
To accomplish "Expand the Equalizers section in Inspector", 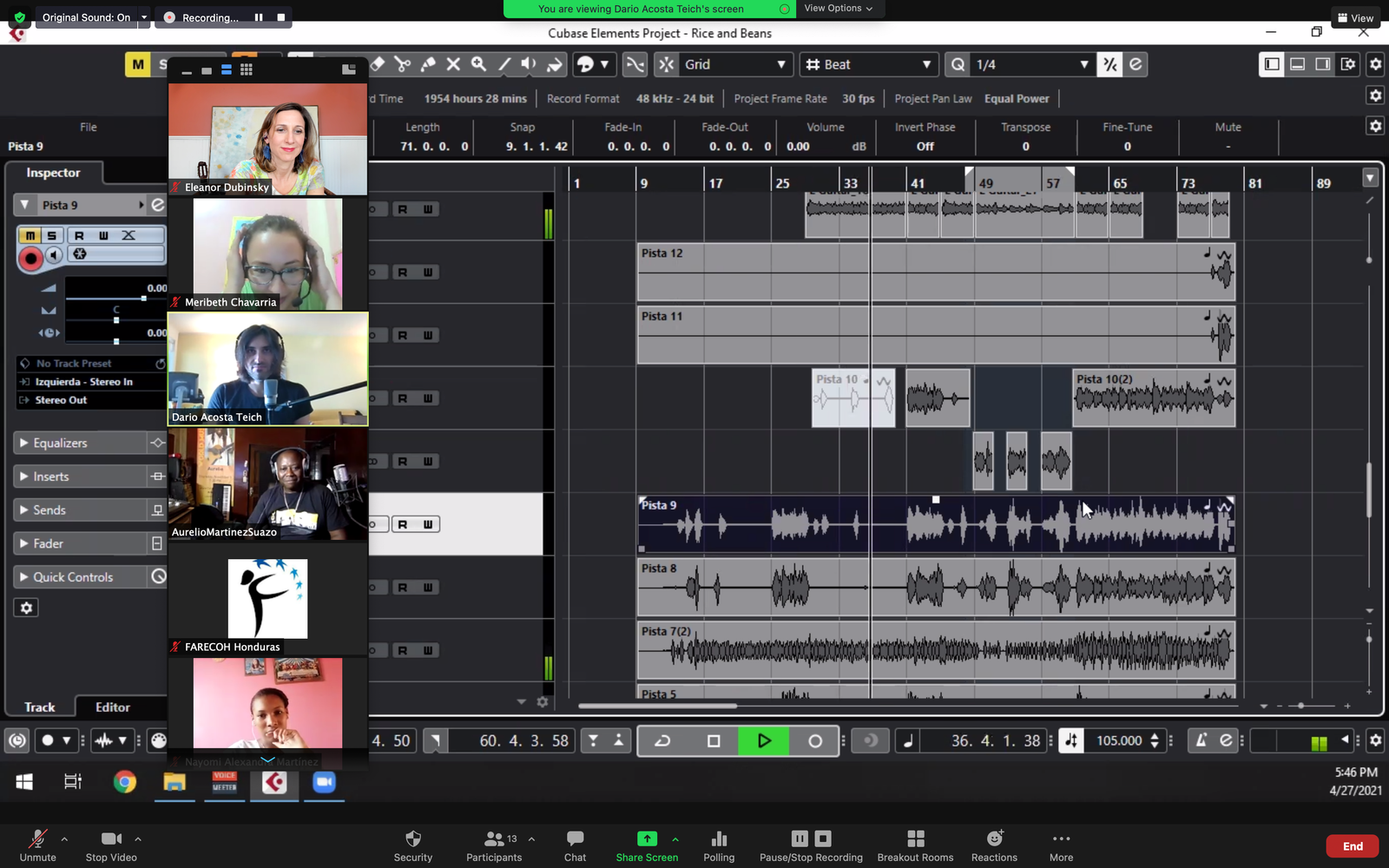I will (60, 443).
